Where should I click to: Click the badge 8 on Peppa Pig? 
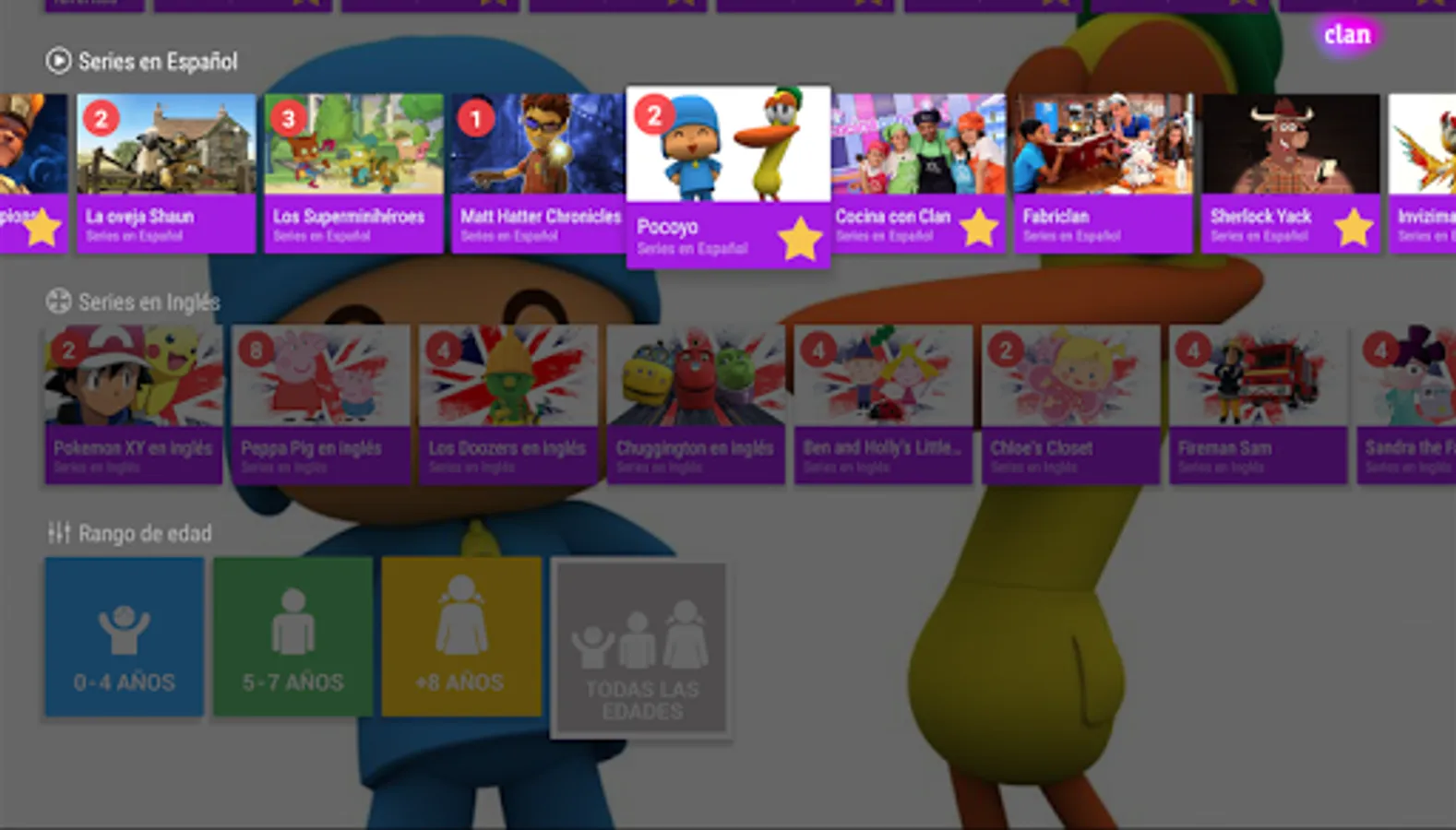(x=256, y=350)
